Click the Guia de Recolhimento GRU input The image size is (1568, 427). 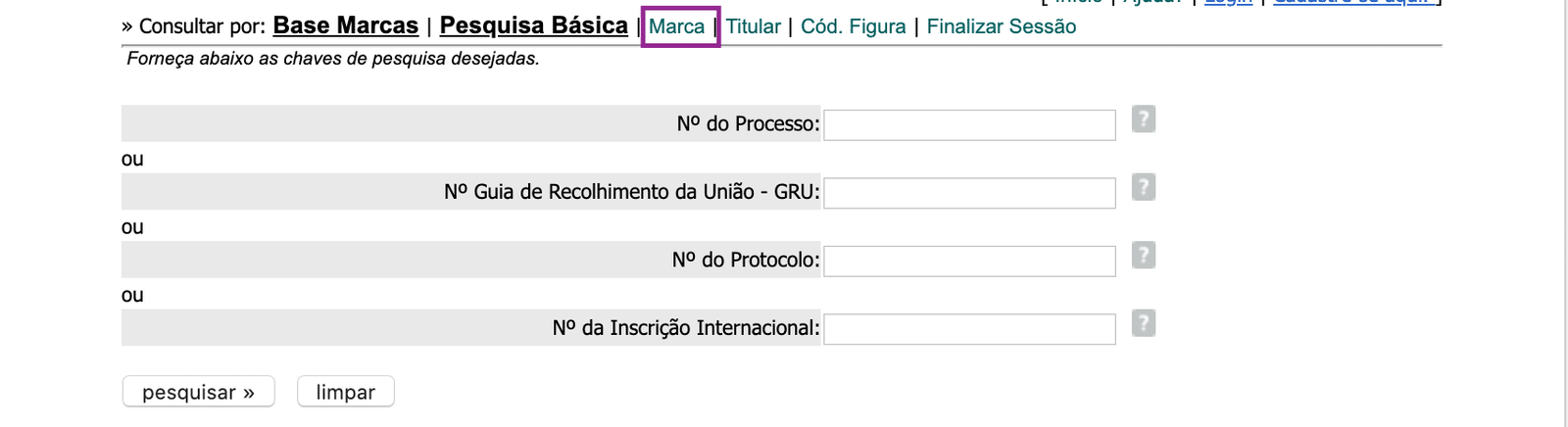coord(969,193)
